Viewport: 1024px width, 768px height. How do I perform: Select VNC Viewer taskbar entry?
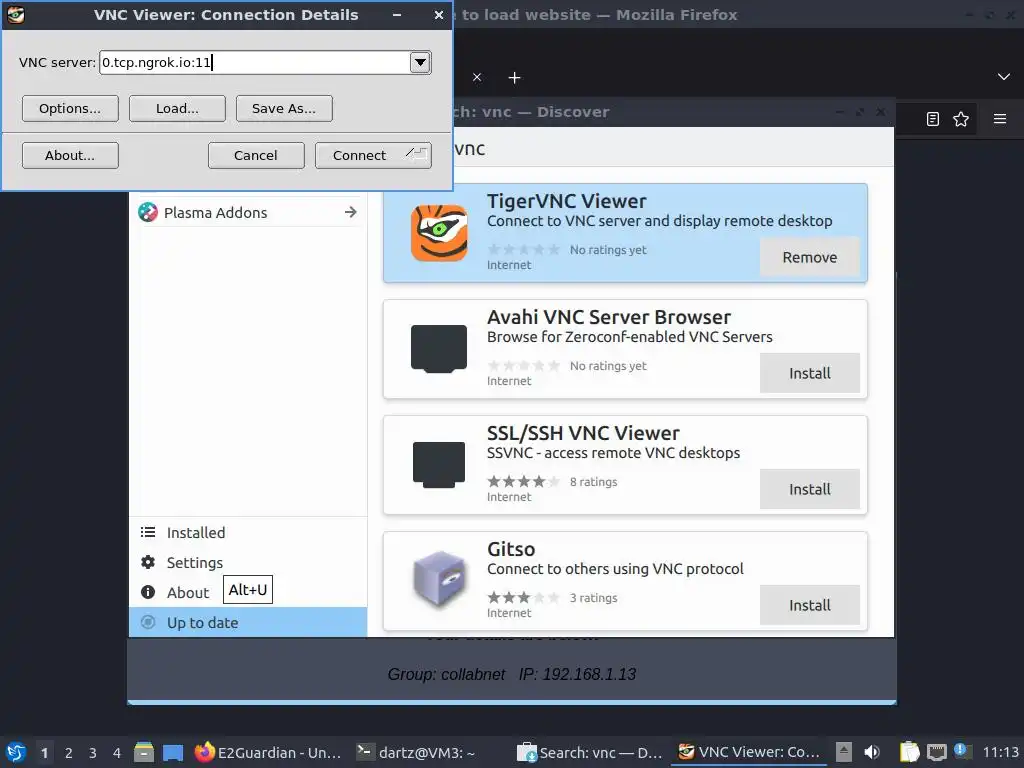(x=750, y=753)
